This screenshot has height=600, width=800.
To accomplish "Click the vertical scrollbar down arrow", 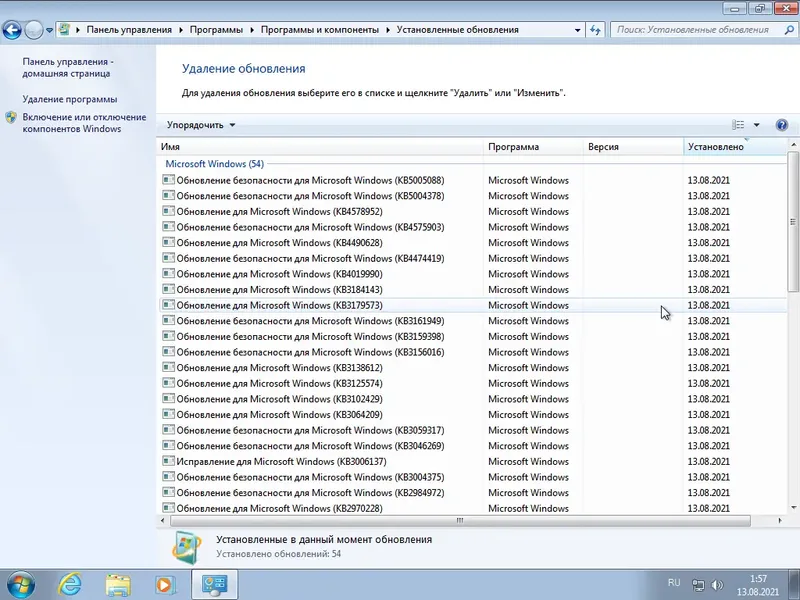I will click(x=793, y=508).
